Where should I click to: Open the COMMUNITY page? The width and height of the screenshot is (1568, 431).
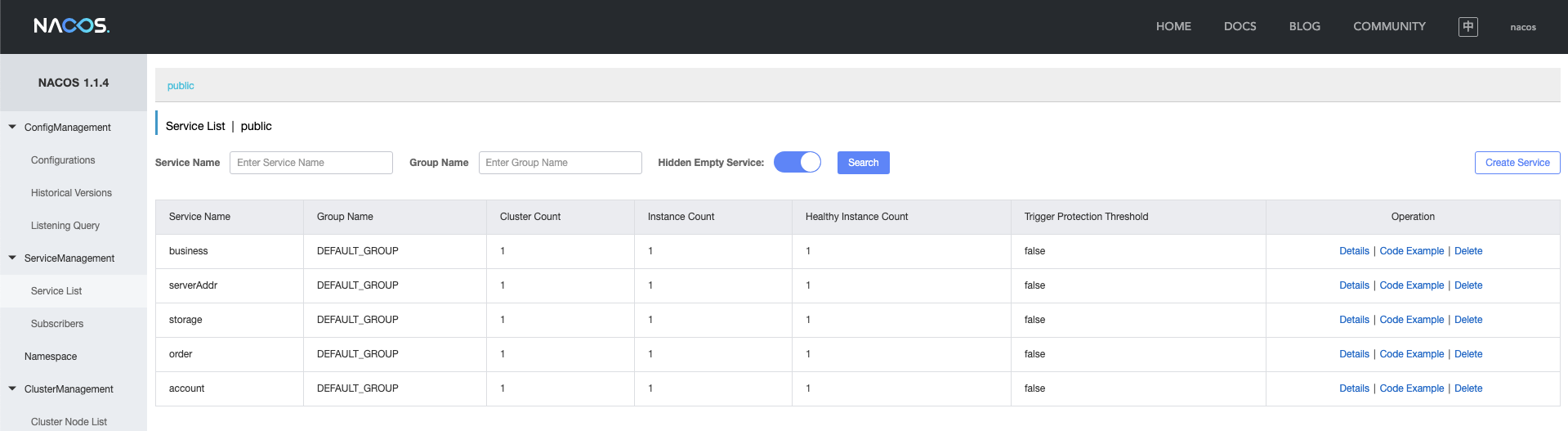tap(1389, 26)
